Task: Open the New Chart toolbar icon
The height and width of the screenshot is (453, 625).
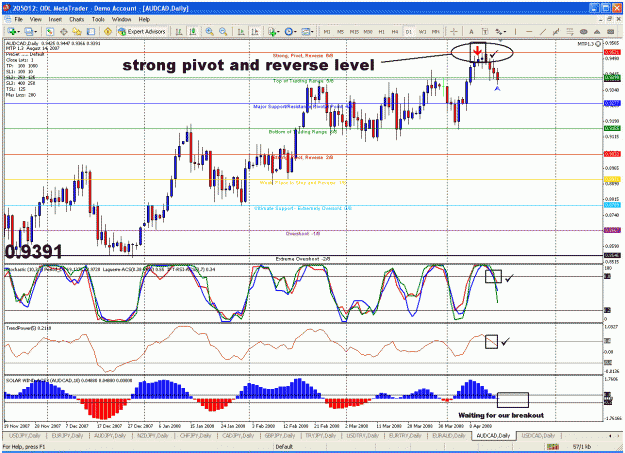Action: (x=11, y=32)
